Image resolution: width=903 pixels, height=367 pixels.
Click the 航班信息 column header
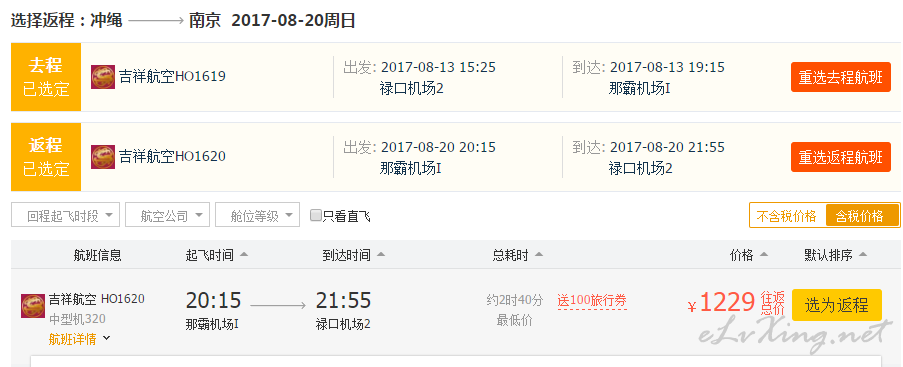tap(98, 255)
